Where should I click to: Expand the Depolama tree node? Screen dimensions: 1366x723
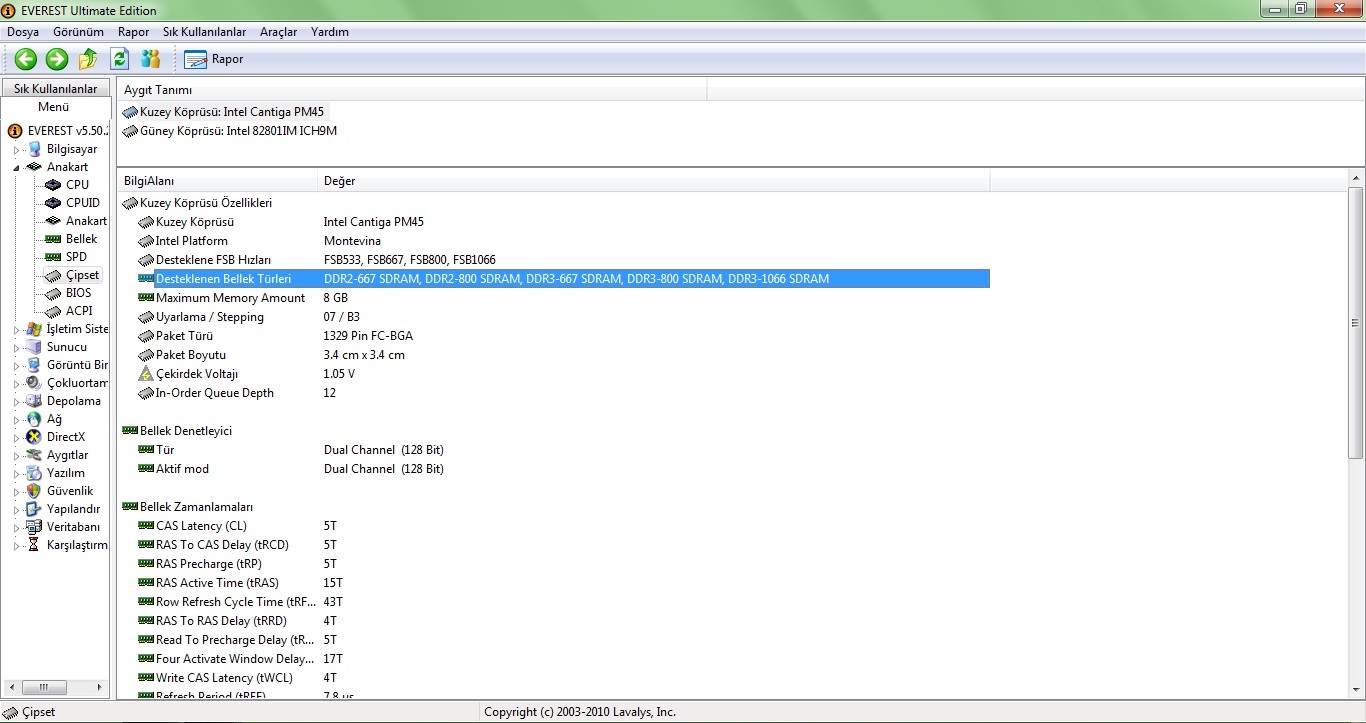click(x=17, y=401)
